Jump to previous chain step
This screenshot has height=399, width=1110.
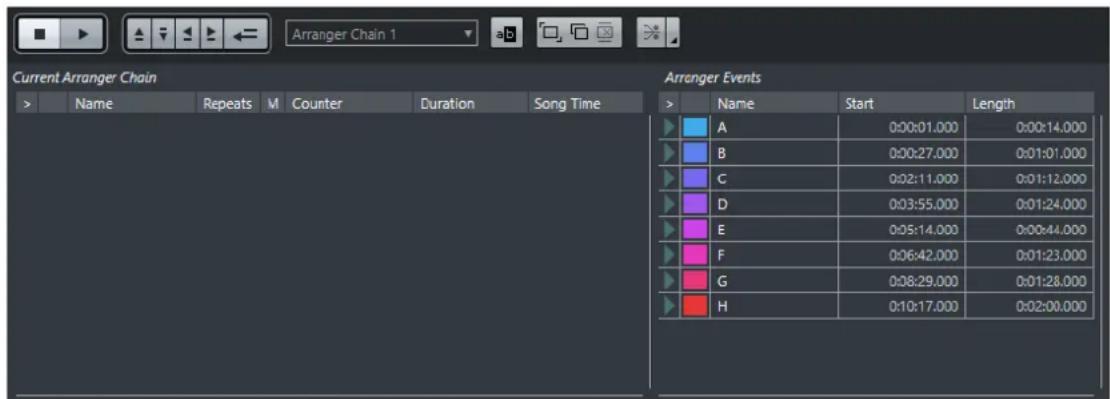coord(139,34)
